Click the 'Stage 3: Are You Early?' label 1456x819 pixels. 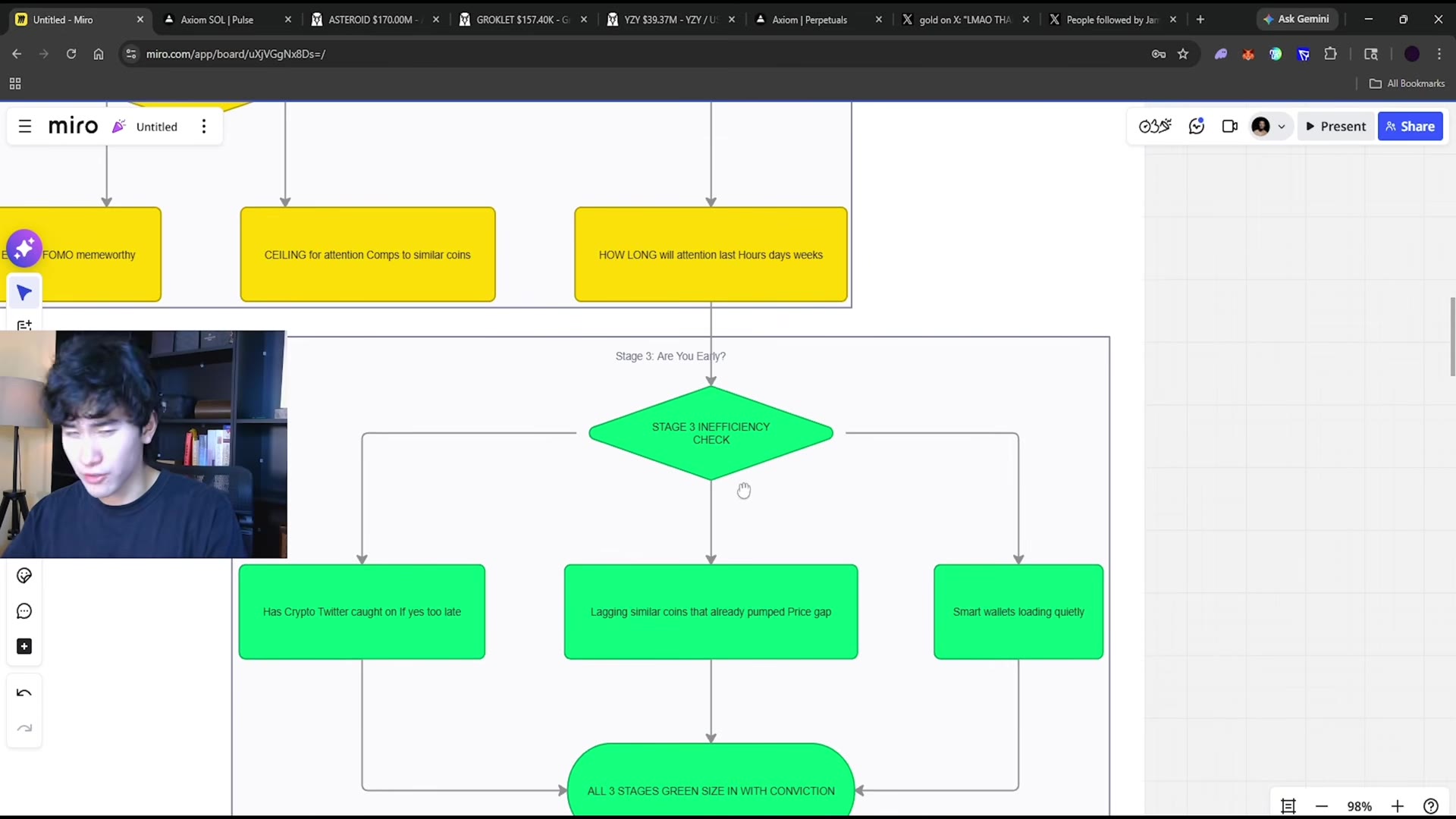[x=670, y=356]
